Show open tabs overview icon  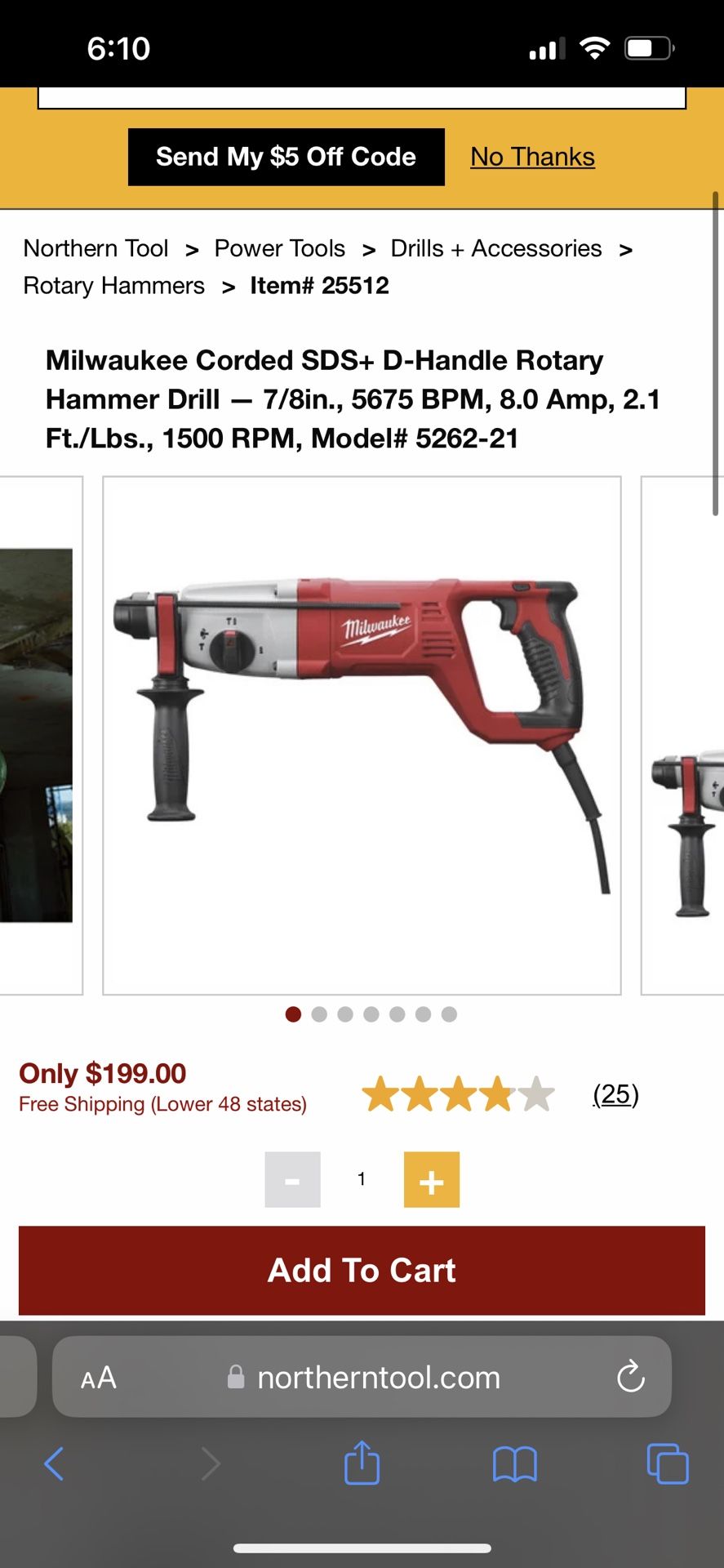(x=667, y=1463)
